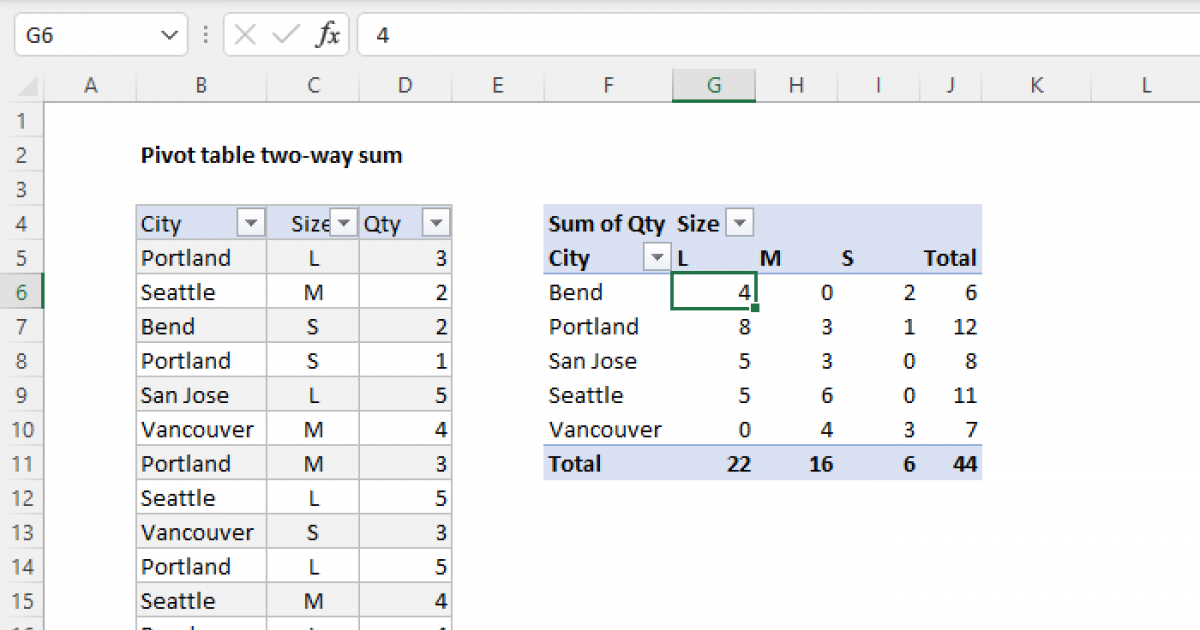Select column E header
The image size is (1200, 630).
click(497, 87)
